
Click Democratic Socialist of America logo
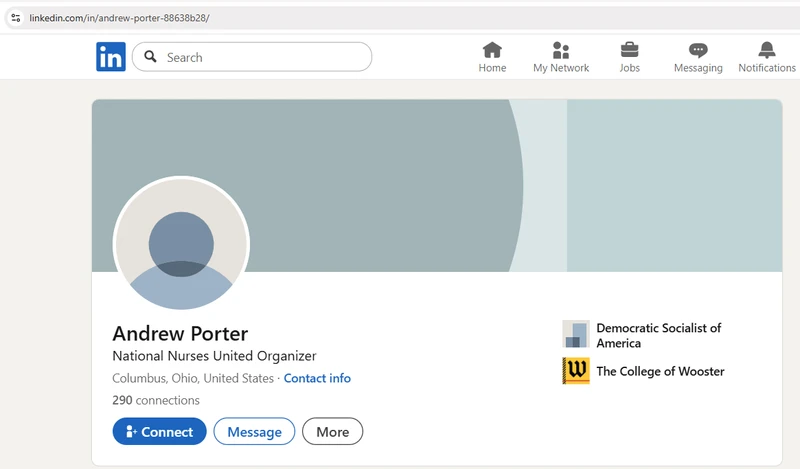point(576,334)
